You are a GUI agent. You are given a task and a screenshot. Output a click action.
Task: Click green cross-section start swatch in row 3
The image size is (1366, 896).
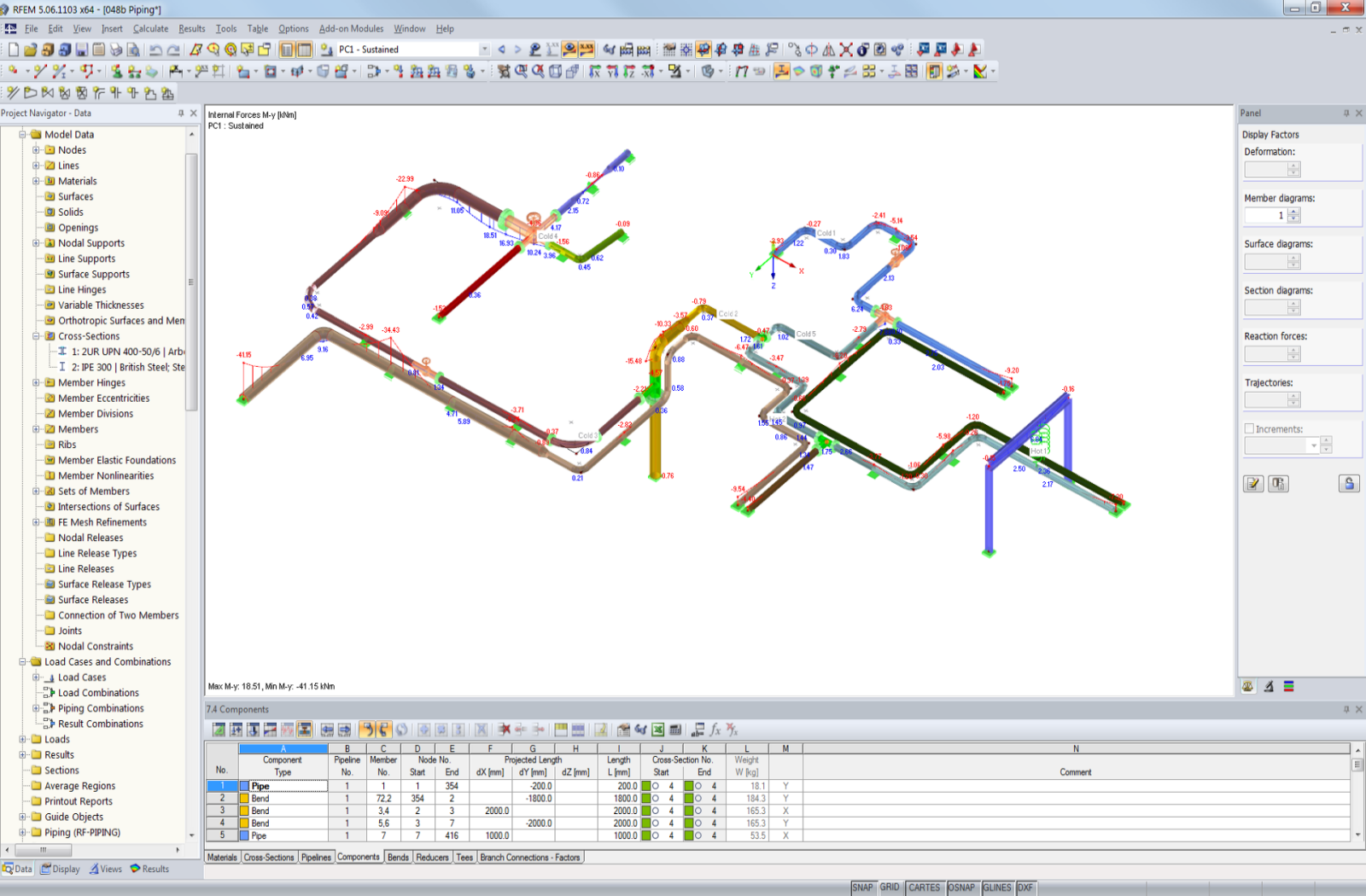point(646,811)
